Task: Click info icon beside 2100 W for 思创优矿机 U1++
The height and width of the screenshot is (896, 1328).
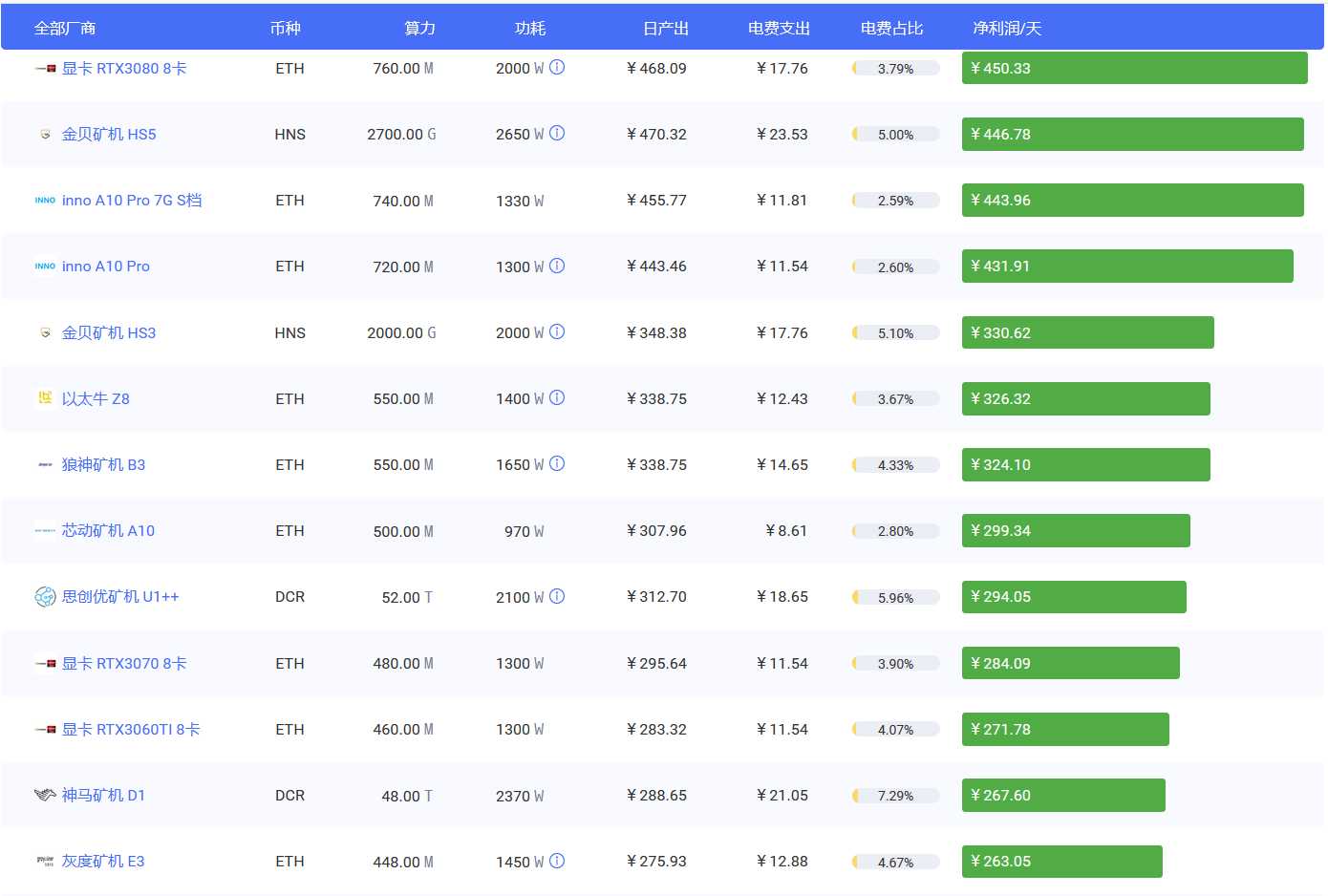Action: coord(557,597)
